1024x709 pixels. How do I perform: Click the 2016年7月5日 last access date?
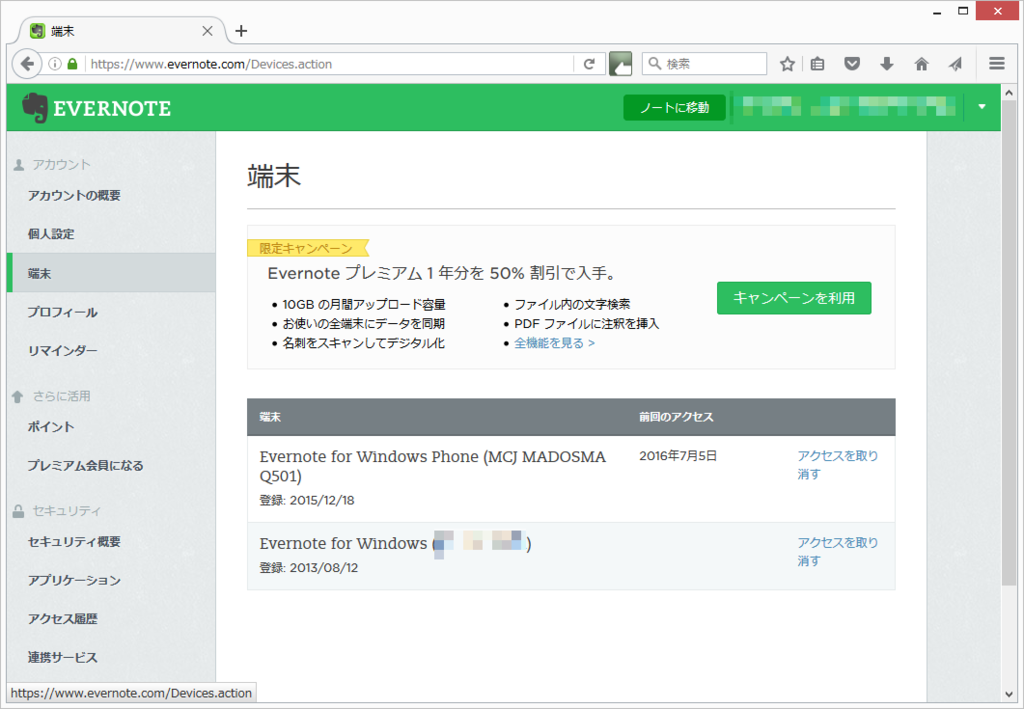678,456
